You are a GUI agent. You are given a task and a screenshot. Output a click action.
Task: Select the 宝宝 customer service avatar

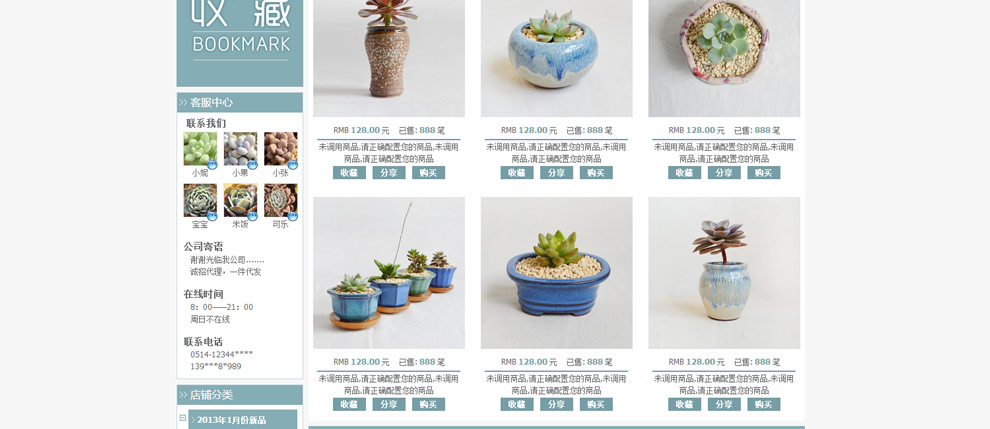point(200,200)
